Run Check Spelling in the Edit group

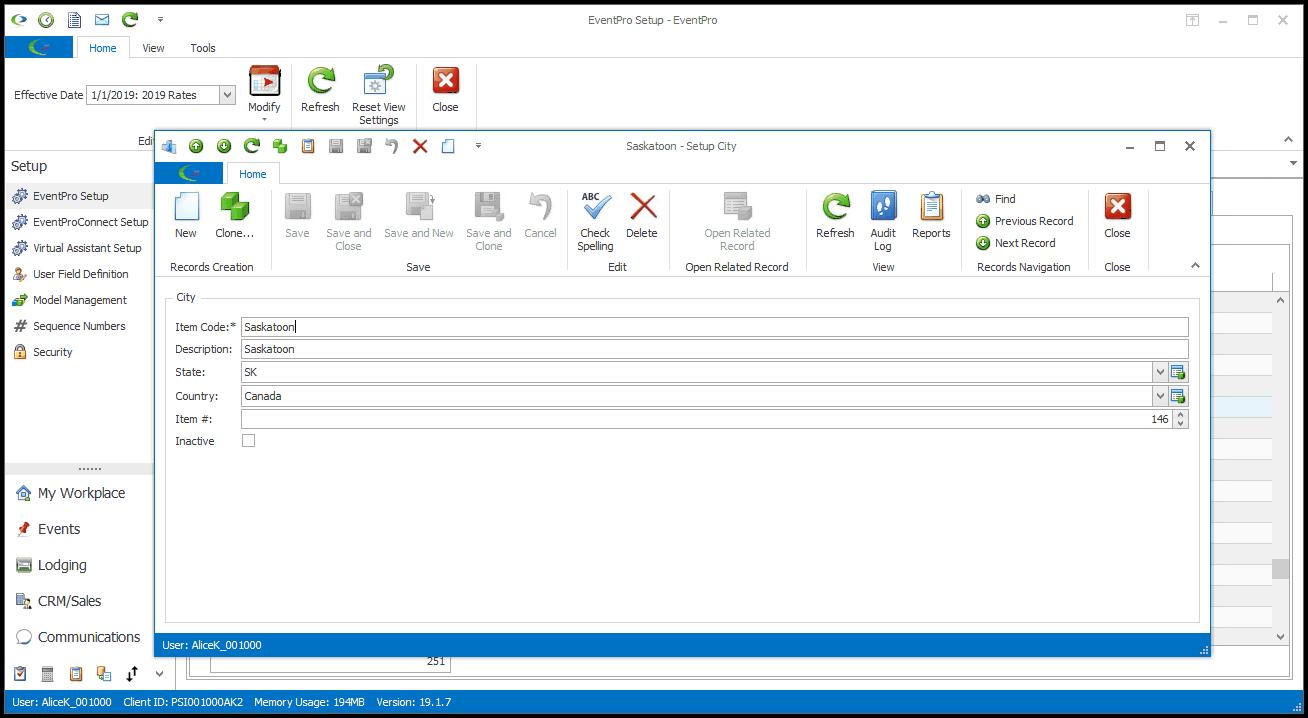(595, 221)
